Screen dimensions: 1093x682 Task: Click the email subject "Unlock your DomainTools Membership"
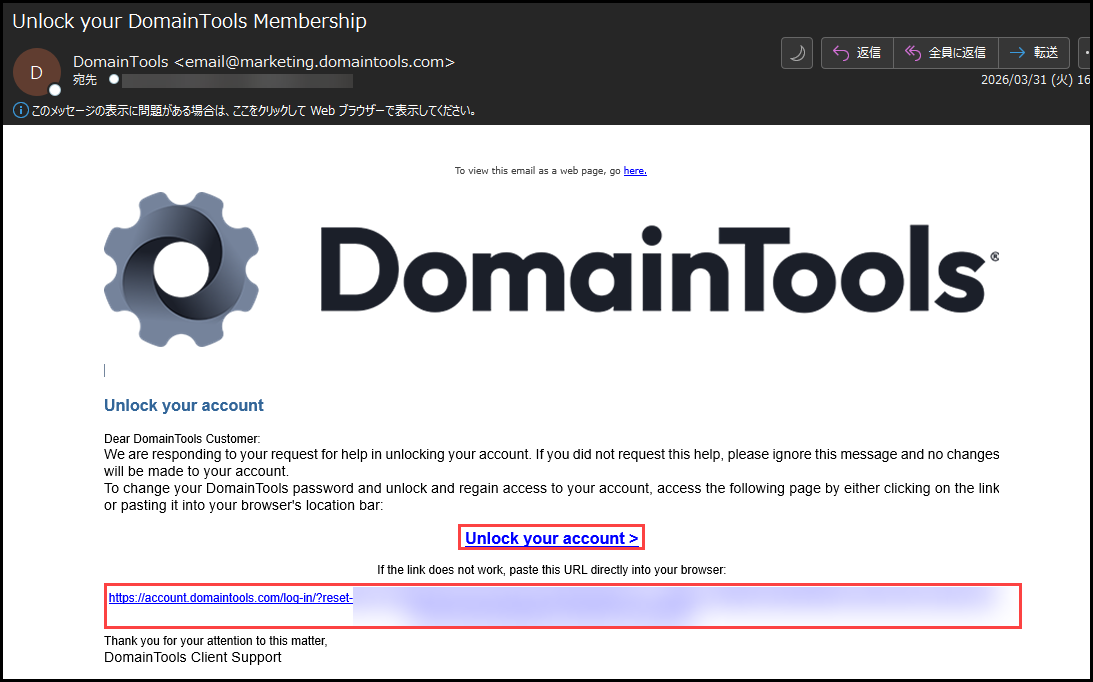[189, 21]
